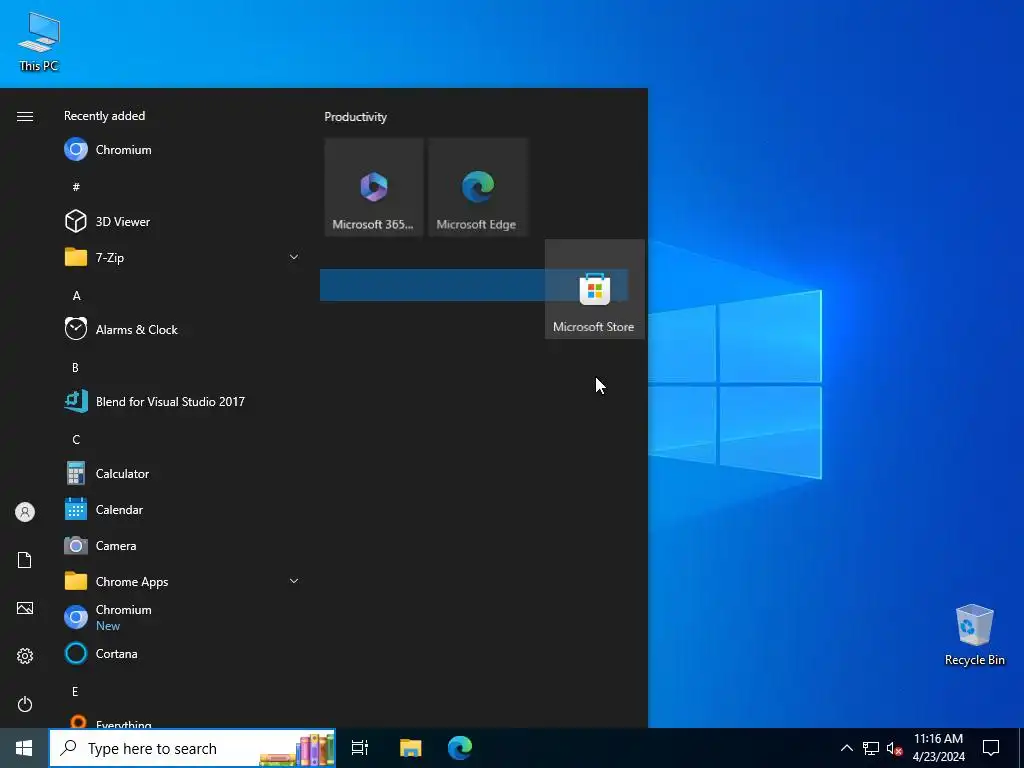Open Settings gear in Start sidebar
This screenshot has width=1024, height=768.
pyautogui.click(x=25, y=656)
